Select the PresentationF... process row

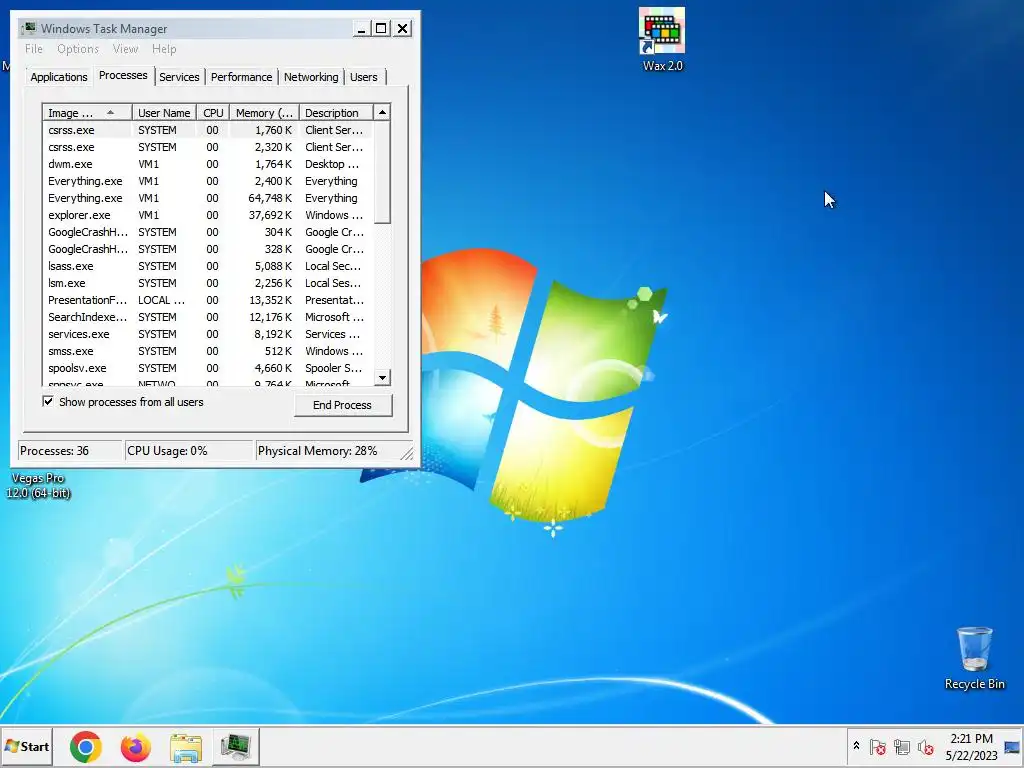coord(208,300)
